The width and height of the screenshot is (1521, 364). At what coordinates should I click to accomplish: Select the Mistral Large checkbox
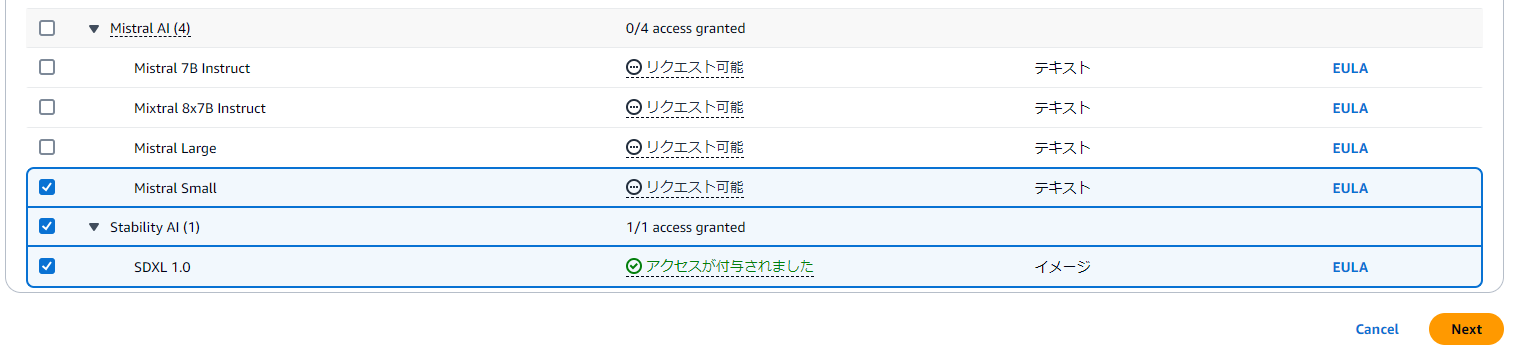[x=47, y=147]
